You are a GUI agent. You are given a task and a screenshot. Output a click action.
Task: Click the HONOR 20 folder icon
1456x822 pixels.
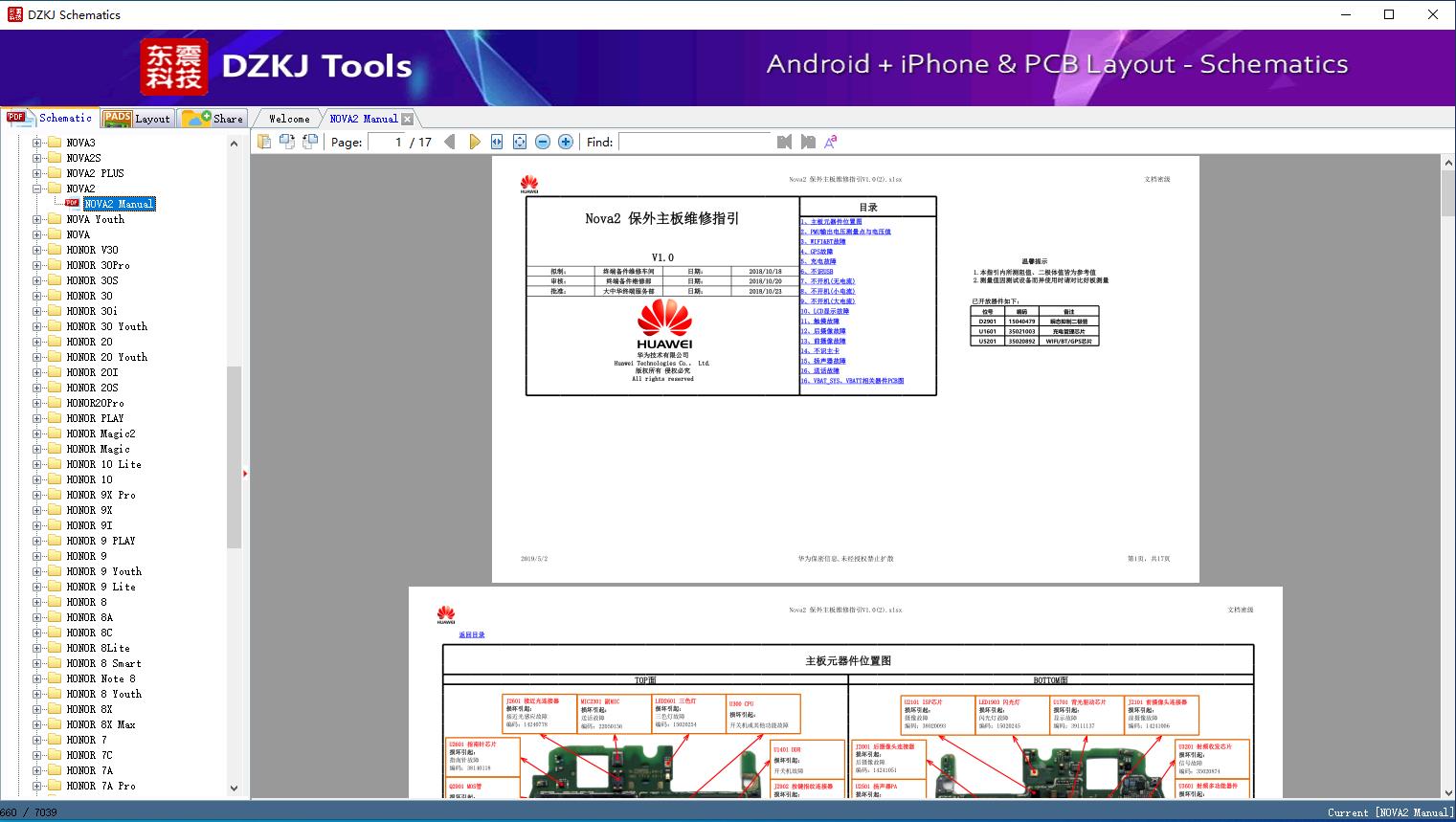click(55, 342)
